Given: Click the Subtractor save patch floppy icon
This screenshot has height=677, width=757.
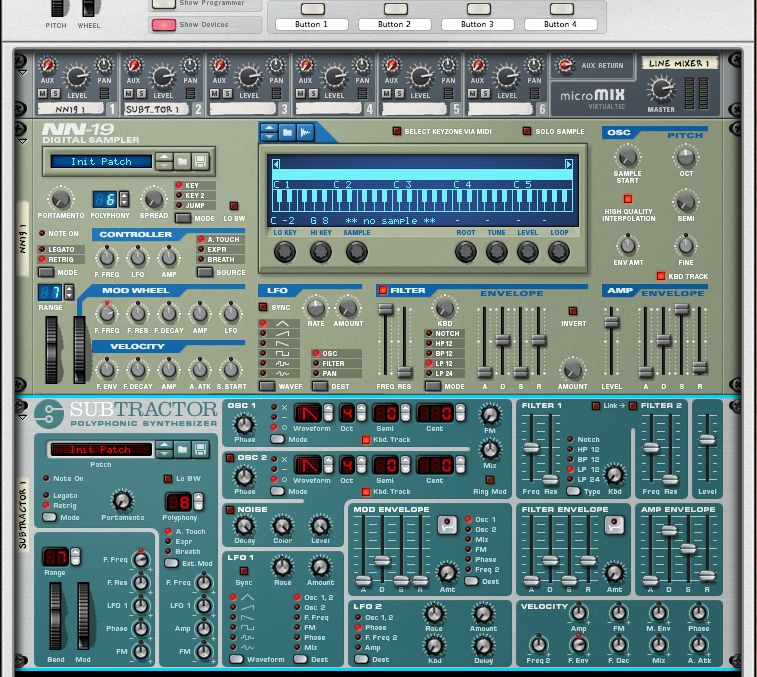Looking at the screenshot, I should (200, 450).
